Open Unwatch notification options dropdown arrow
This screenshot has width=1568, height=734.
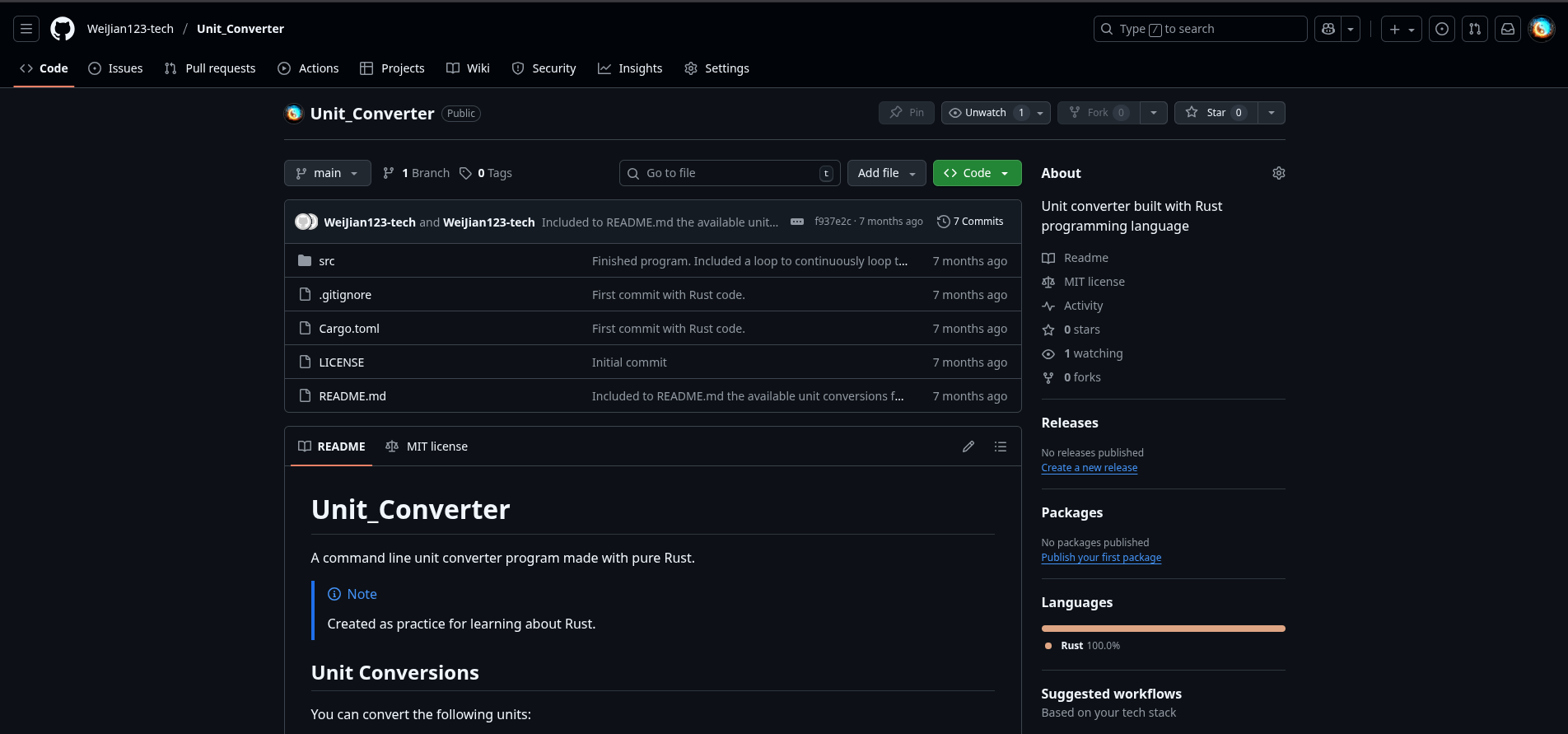point(1040,113)
